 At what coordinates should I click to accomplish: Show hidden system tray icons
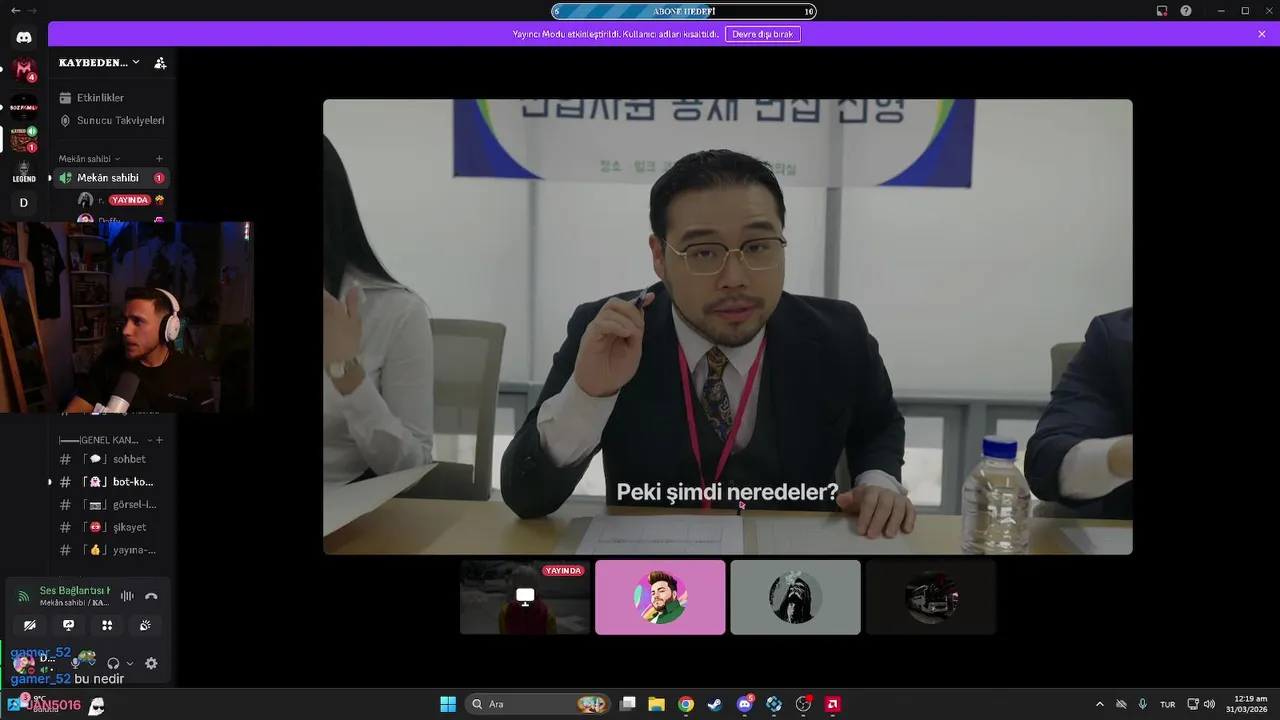click(1100, 704)
